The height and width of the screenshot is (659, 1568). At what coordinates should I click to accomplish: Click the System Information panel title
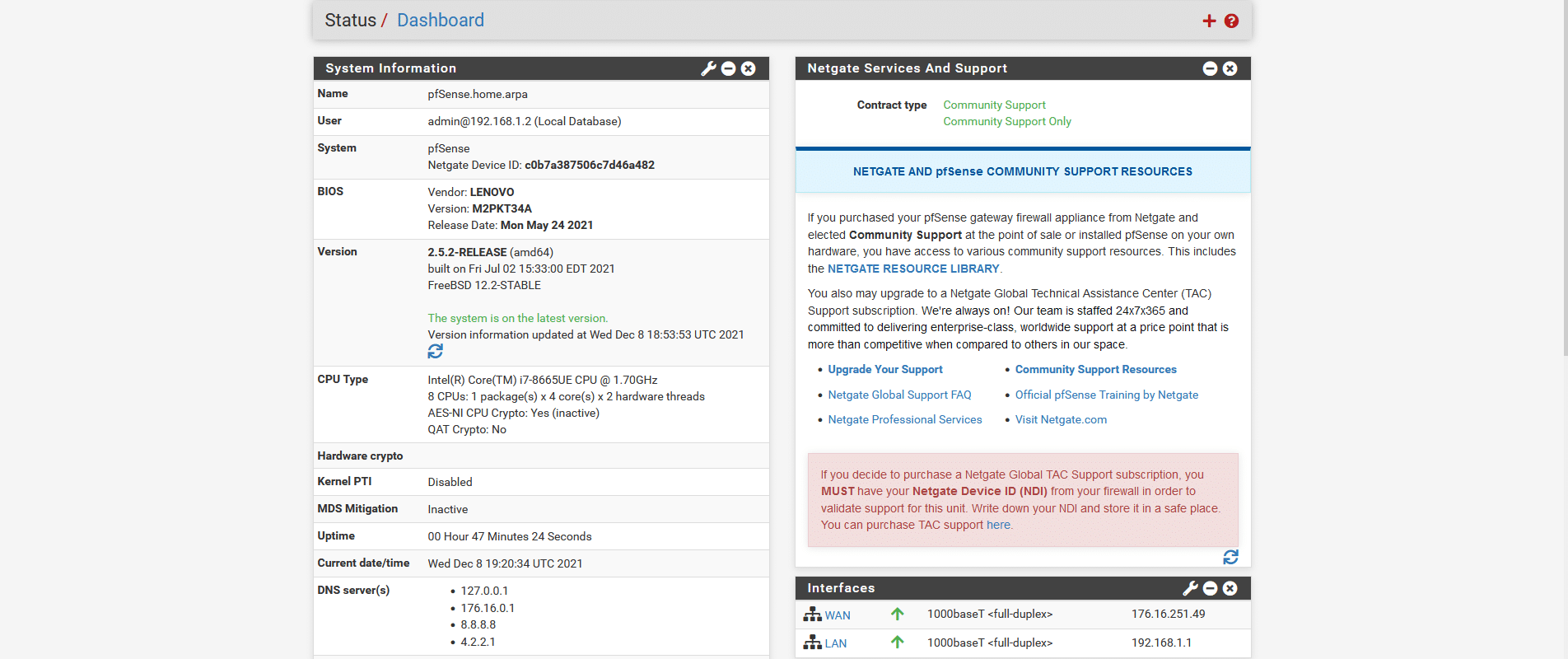[390, 68]
